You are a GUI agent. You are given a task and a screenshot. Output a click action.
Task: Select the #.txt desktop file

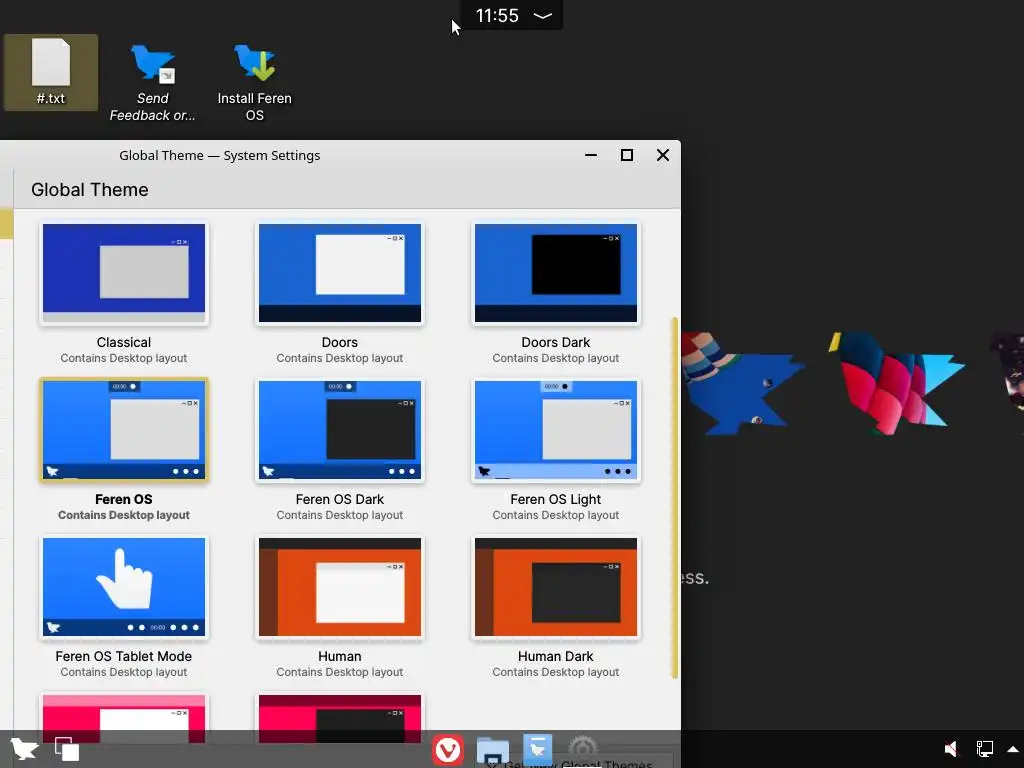(x=51, y=72)
